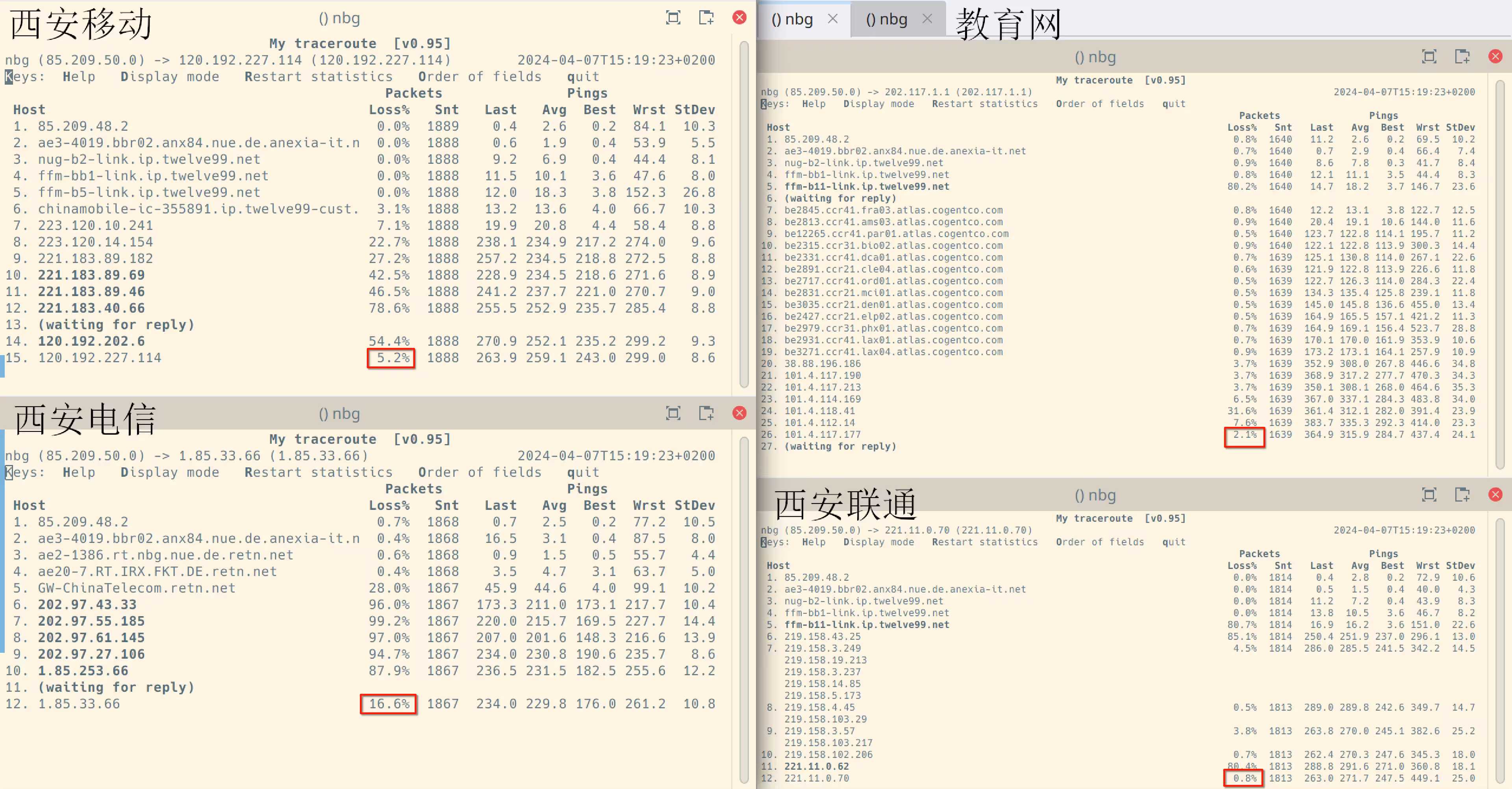Close the 西安联通 pane with red X
Image resolution: width=1512 pixels, height=789 pixels.
[x=1495, y=495]
